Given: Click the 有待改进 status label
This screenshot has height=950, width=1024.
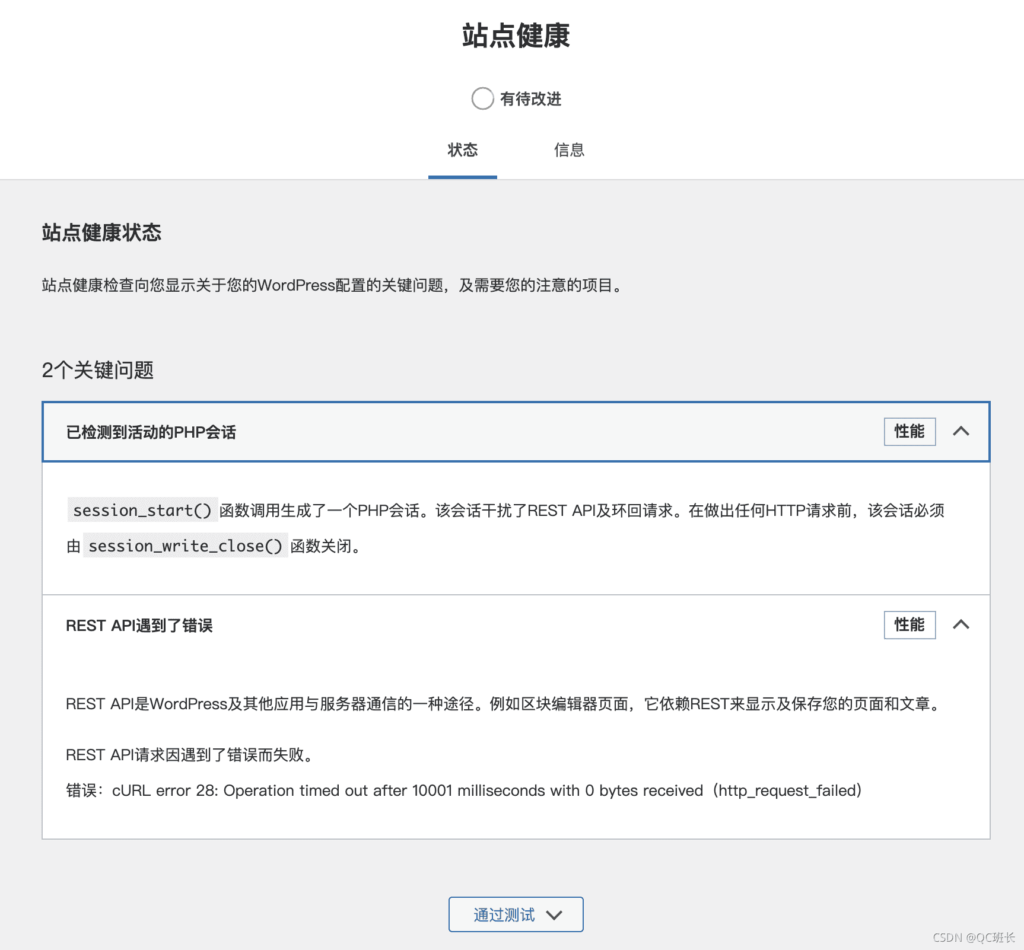Looking at the screenshot, I should (x=531, y=99).
